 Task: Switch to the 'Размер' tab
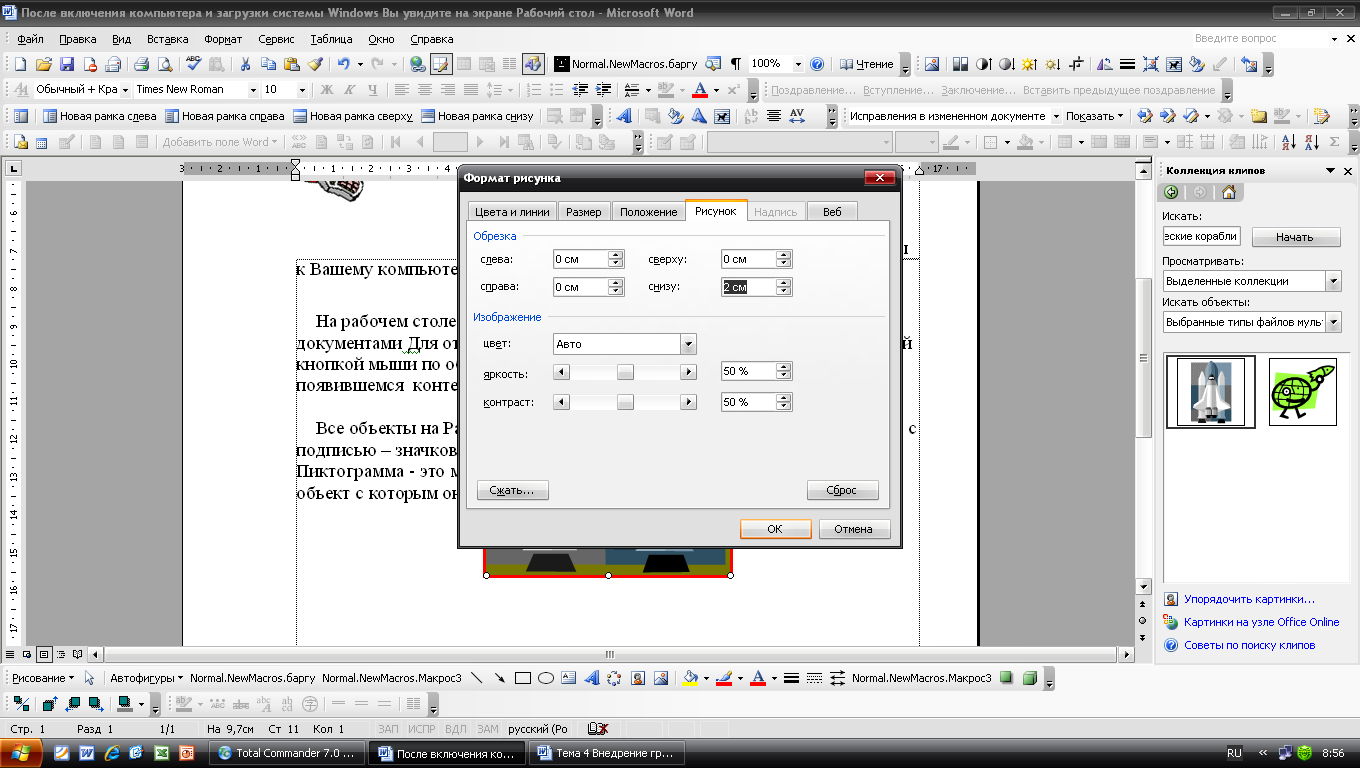pos(584,212)
